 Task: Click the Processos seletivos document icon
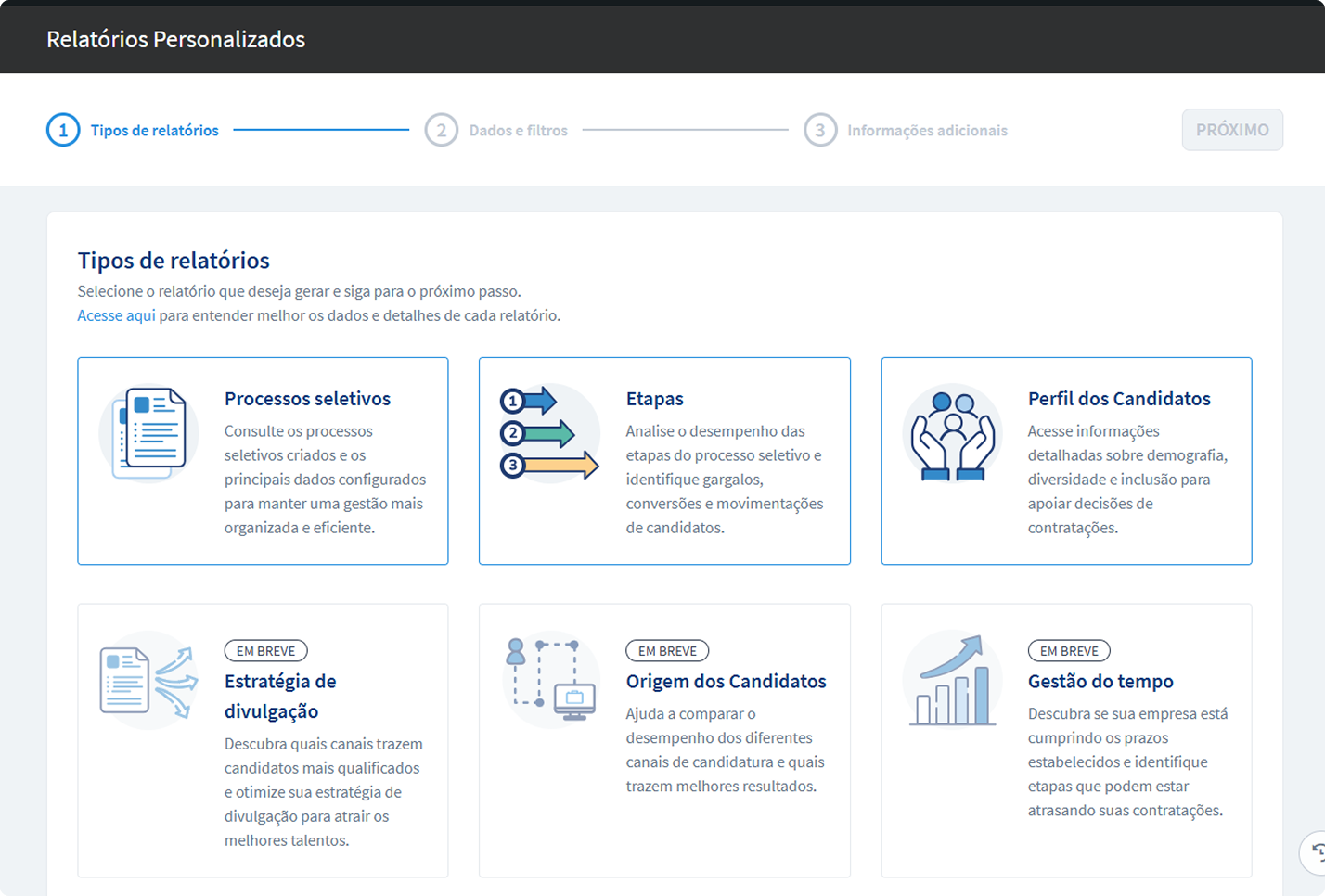[x=149, y=433]
